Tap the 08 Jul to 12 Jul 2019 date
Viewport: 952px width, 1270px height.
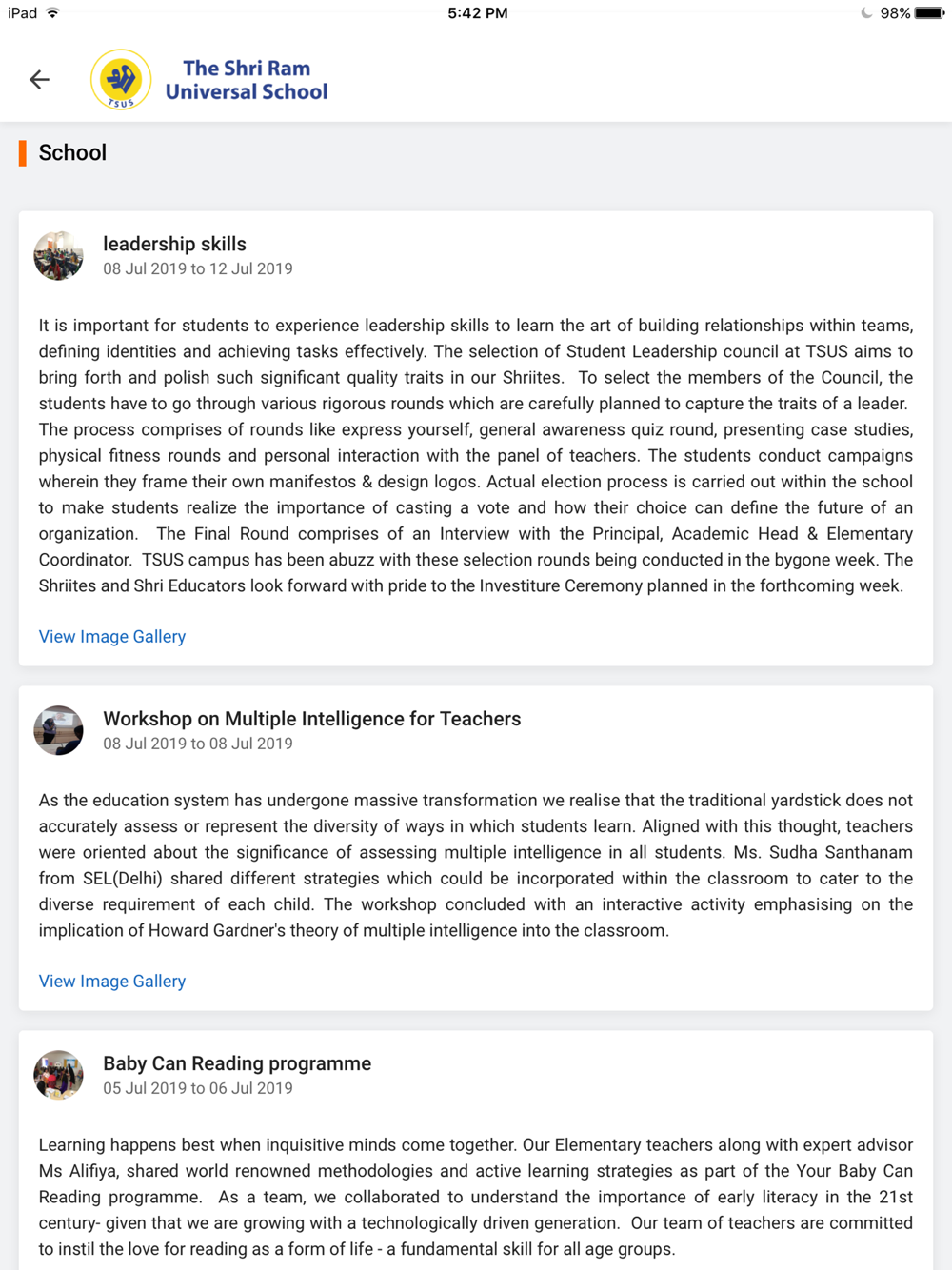click(x=198, y=269)
